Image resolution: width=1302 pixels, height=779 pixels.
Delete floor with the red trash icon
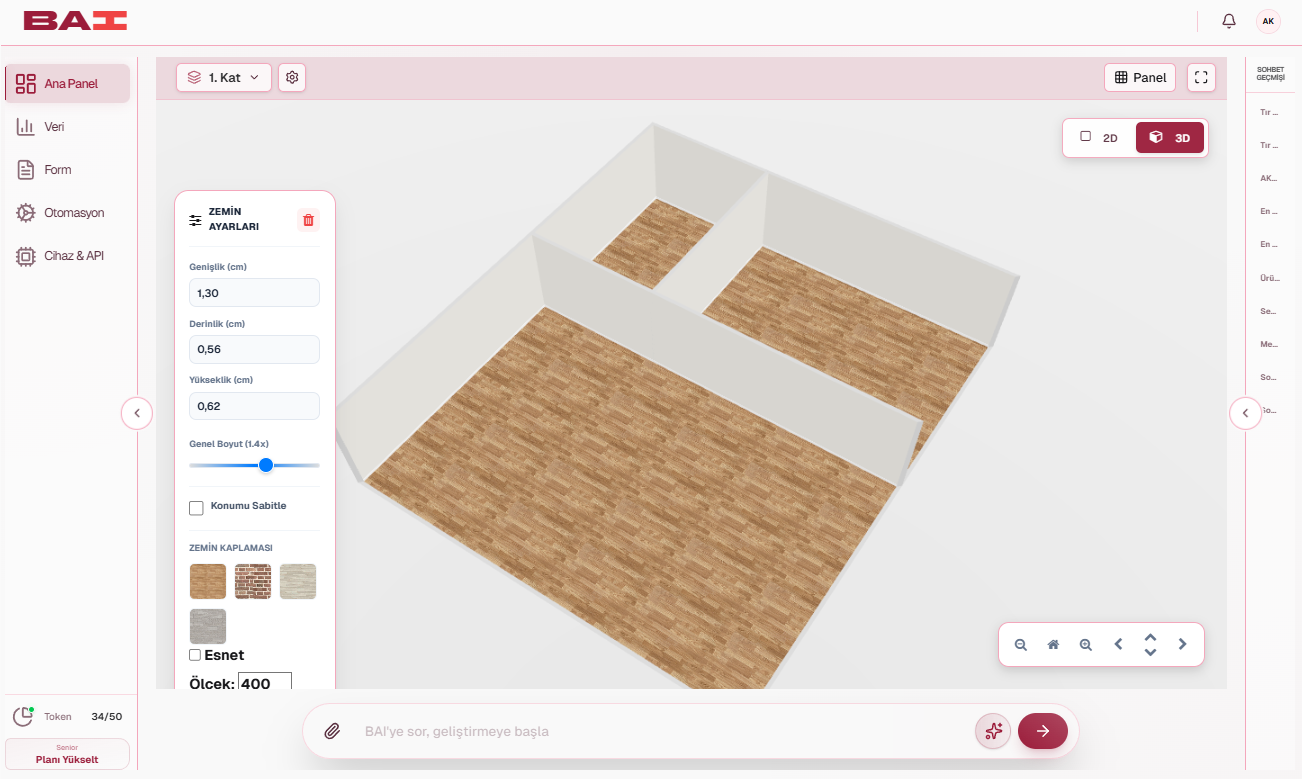point(308,220)
